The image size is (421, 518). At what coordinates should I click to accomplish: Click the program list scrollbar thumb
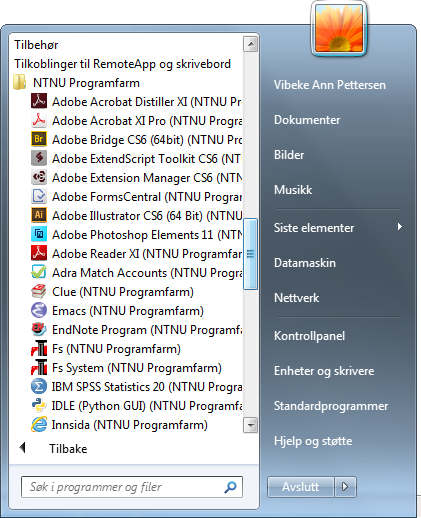click(x=250, y=254)
